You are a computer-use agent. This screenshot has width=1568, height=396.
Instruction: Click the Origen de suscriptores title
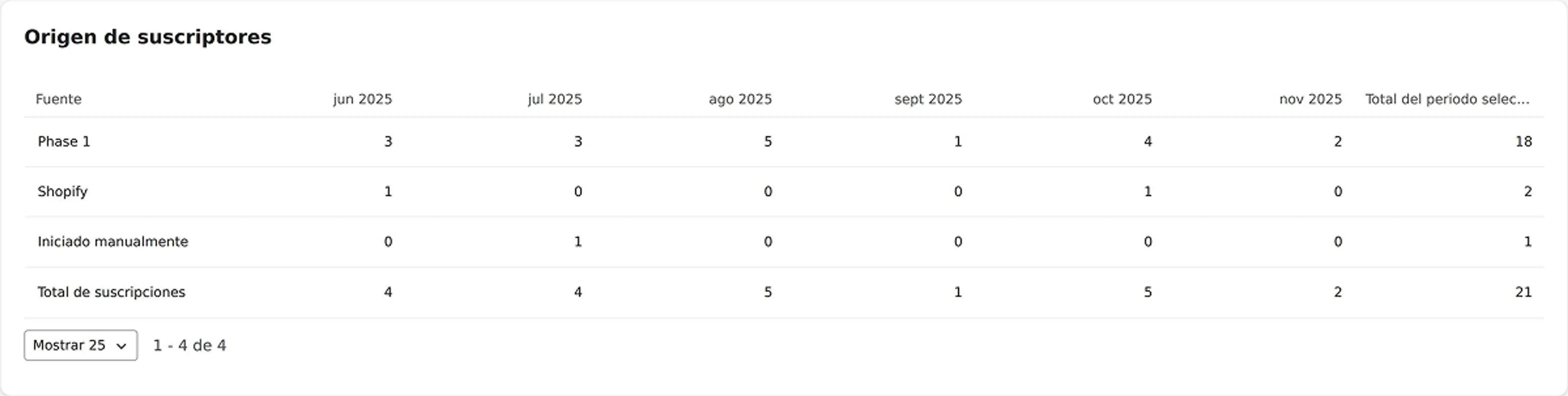point(148,37)
